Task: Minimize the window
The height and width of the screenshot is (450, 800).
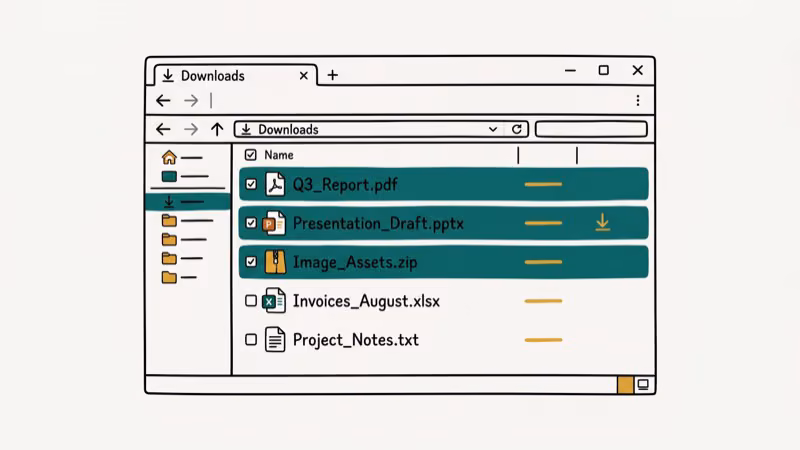Action: pyautogui.click(x=570, y=70)
